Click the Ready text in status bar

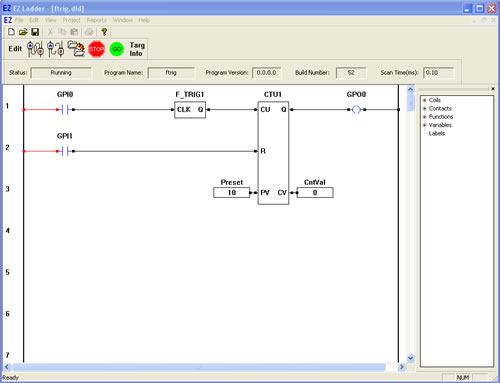point(10,377)
